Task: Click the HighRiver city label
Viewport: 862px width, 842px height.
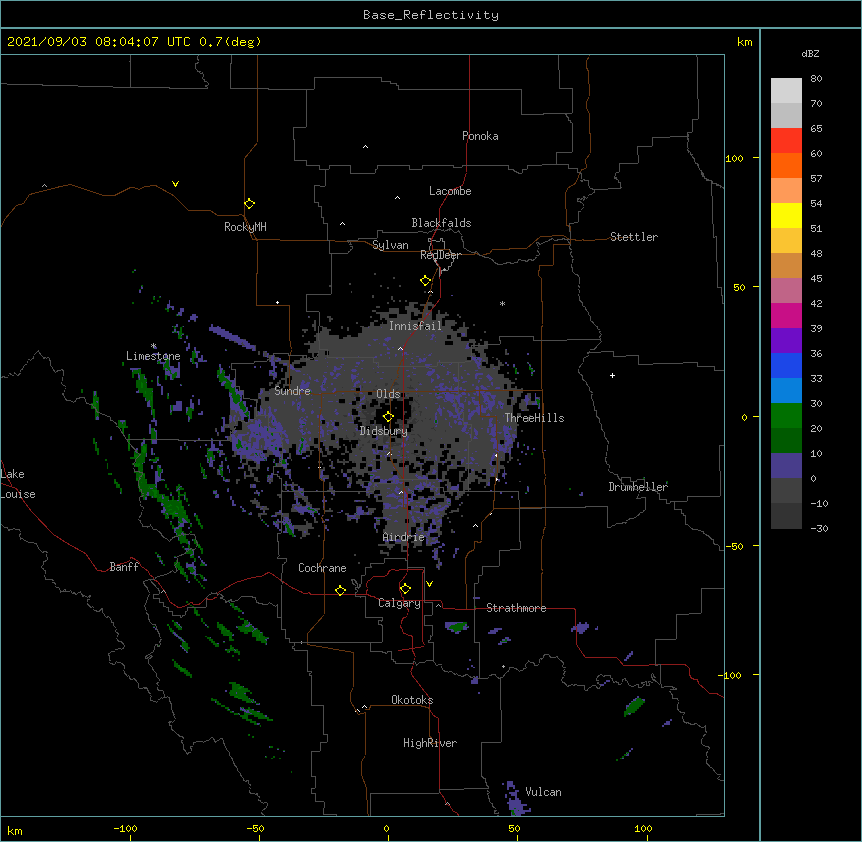Action: [430, 743]
